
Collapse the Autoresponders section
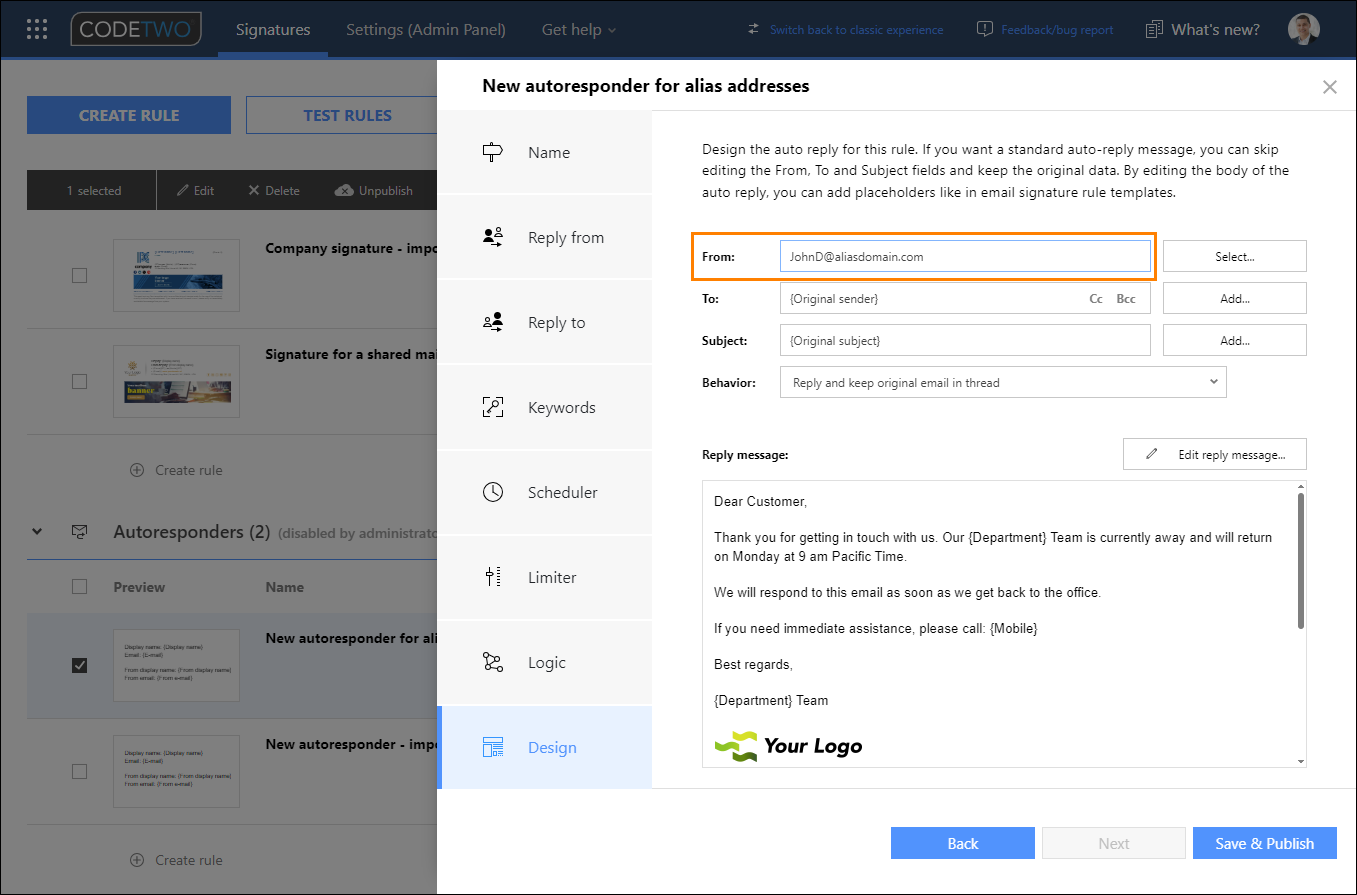[37, 532]
